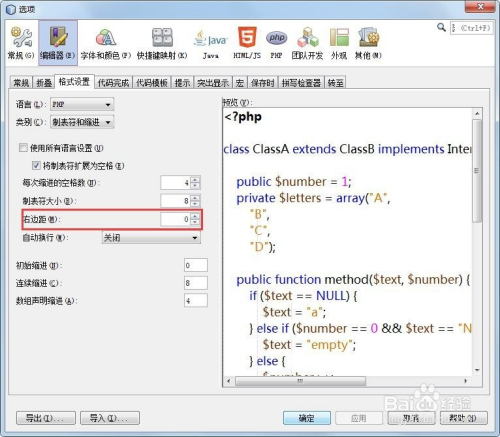This screenshot has height=437, width=500.
Task: Switch to the 代码完成 tab
Action: (113, 82)
